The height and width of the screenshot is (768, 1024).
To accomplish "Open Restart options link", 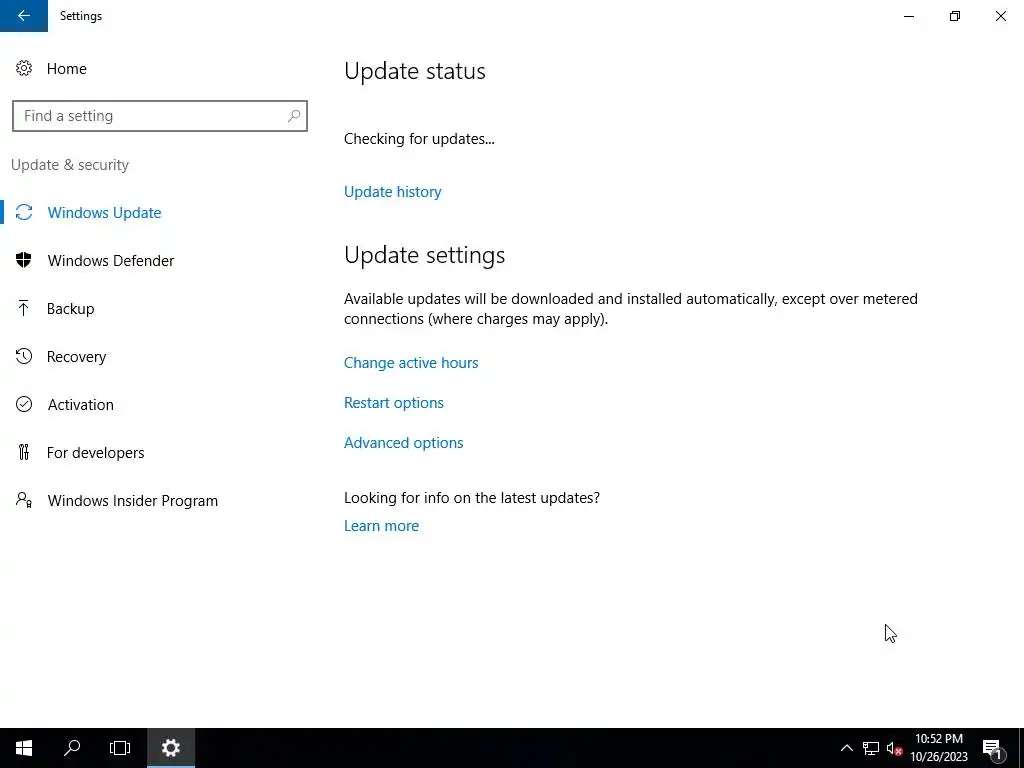I will 394,402.
